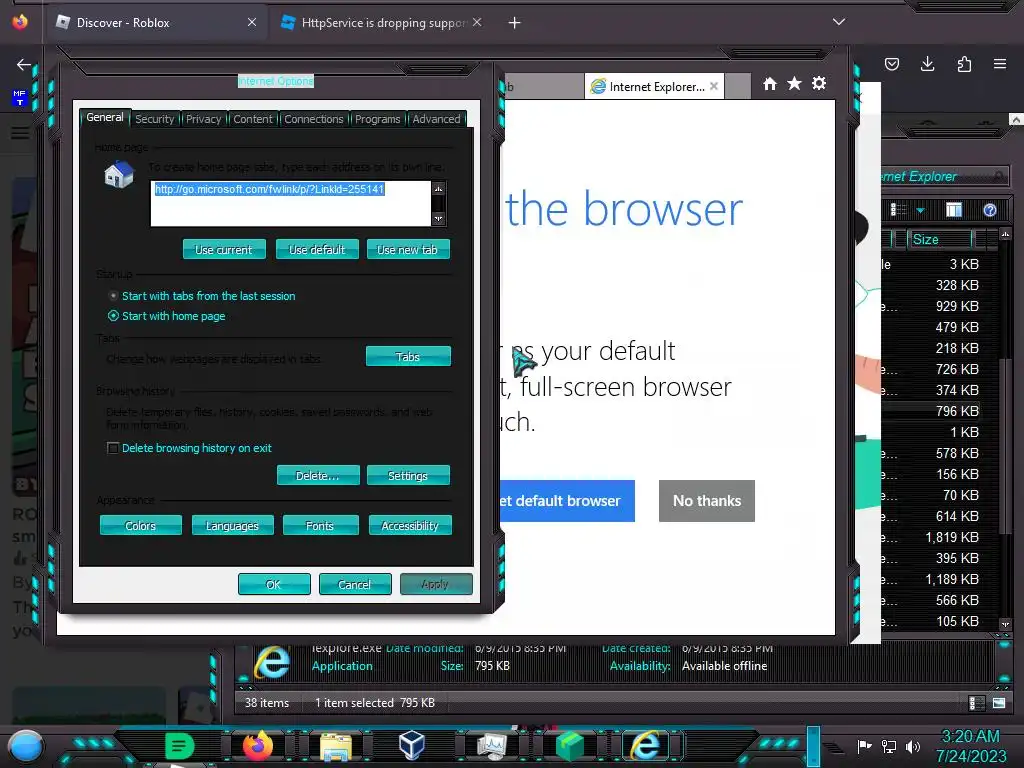Close the Discover - Roblox tab
Image resolution: width=1024 pixels, height=768 pixels.
(252, 22)
